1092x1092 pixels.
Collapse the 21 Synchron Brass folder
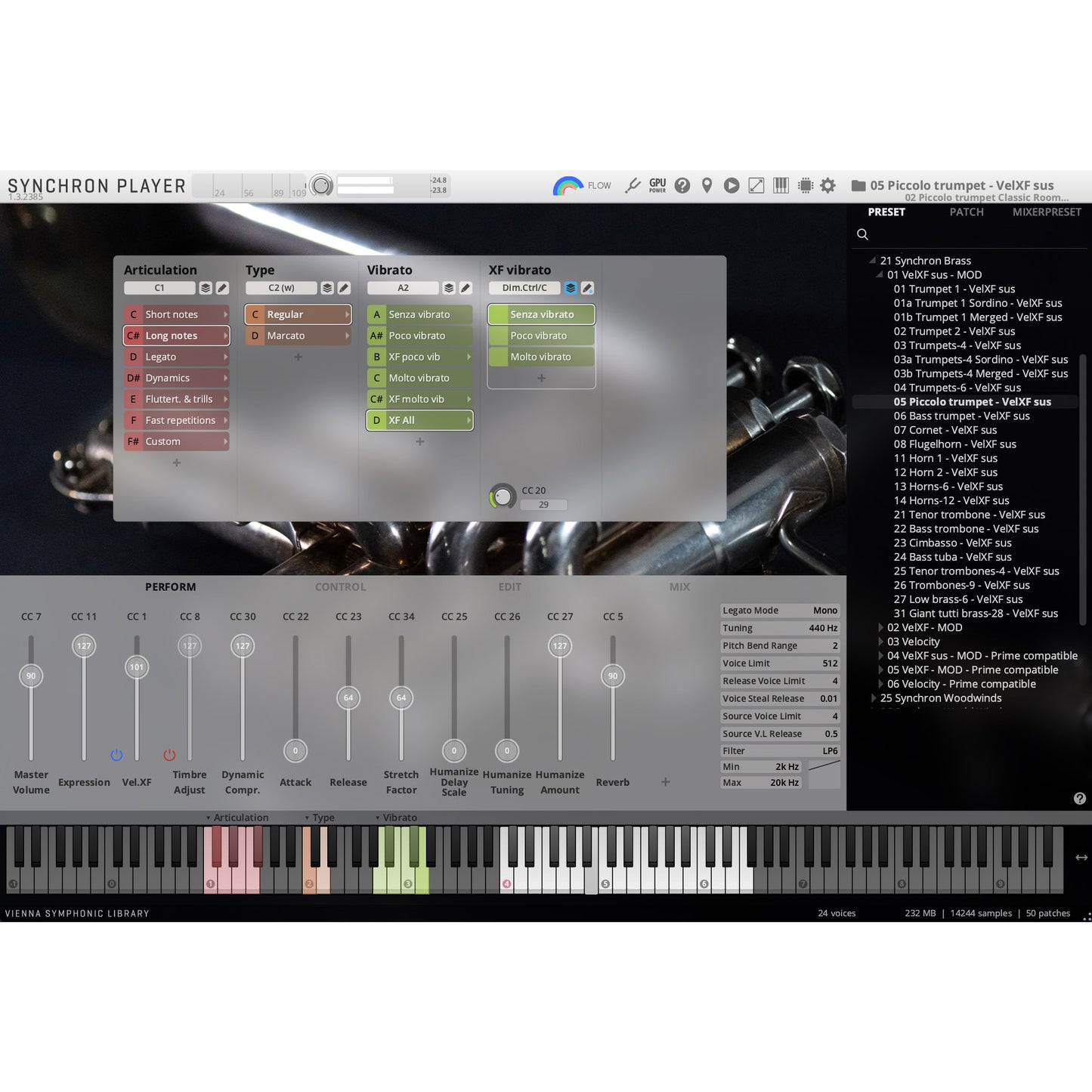(x=872, y=261)
